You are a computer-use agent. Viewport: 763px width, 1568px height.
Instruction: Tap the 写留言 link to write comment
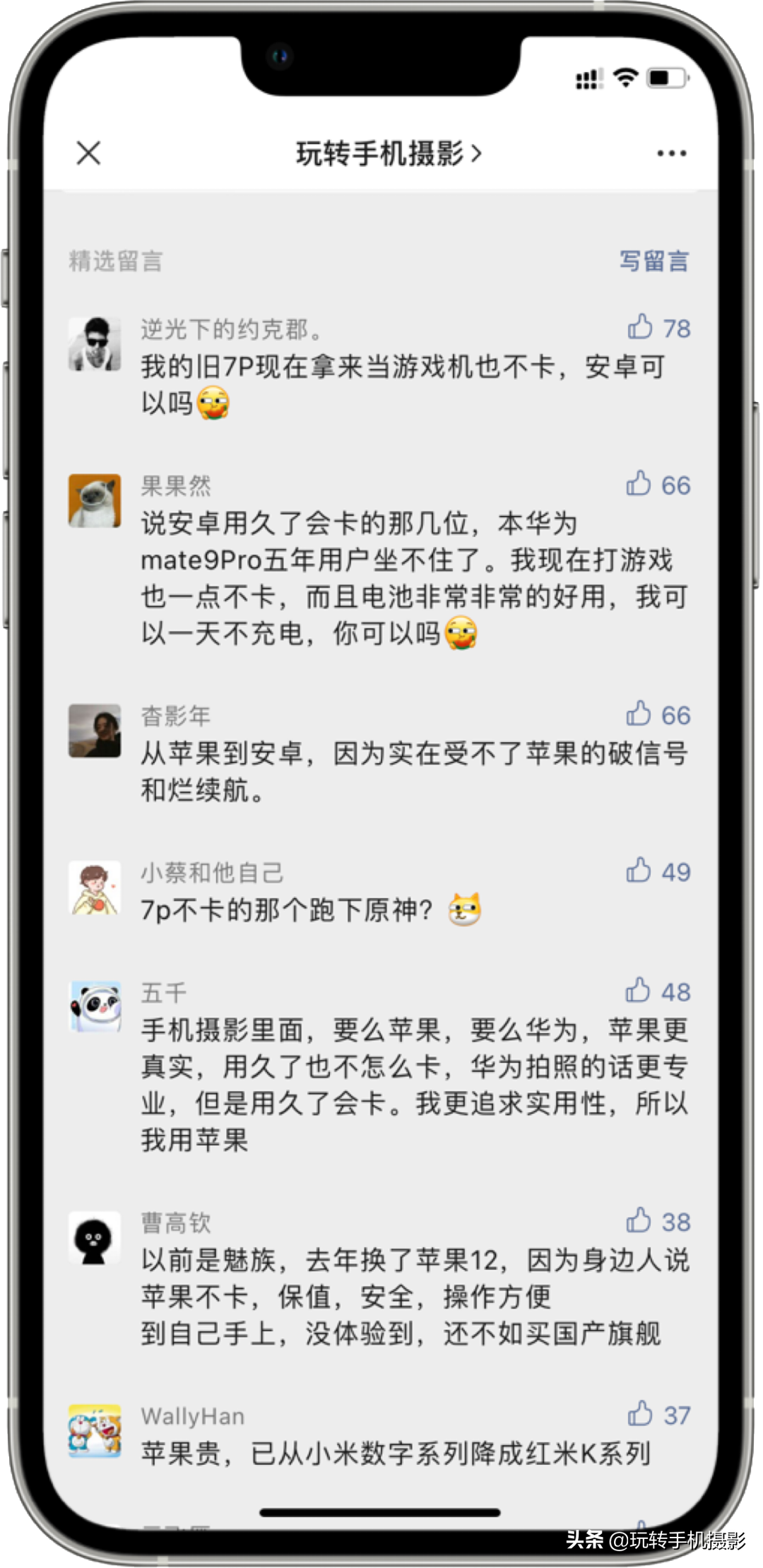pyautogui.click(x=654, y=261)
